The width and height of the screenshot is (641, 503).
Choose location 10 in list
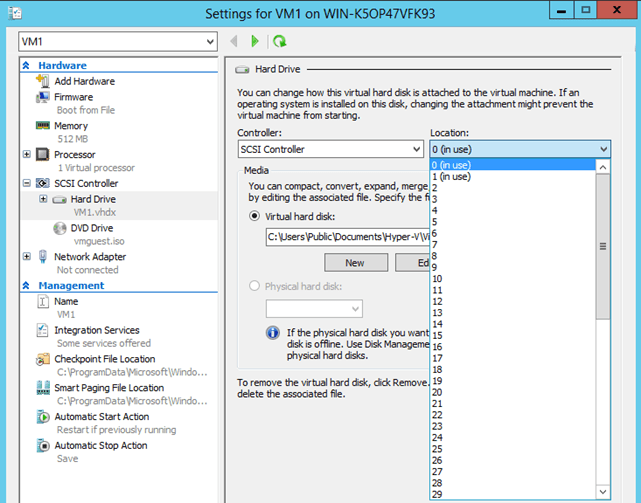click(513, 278)
